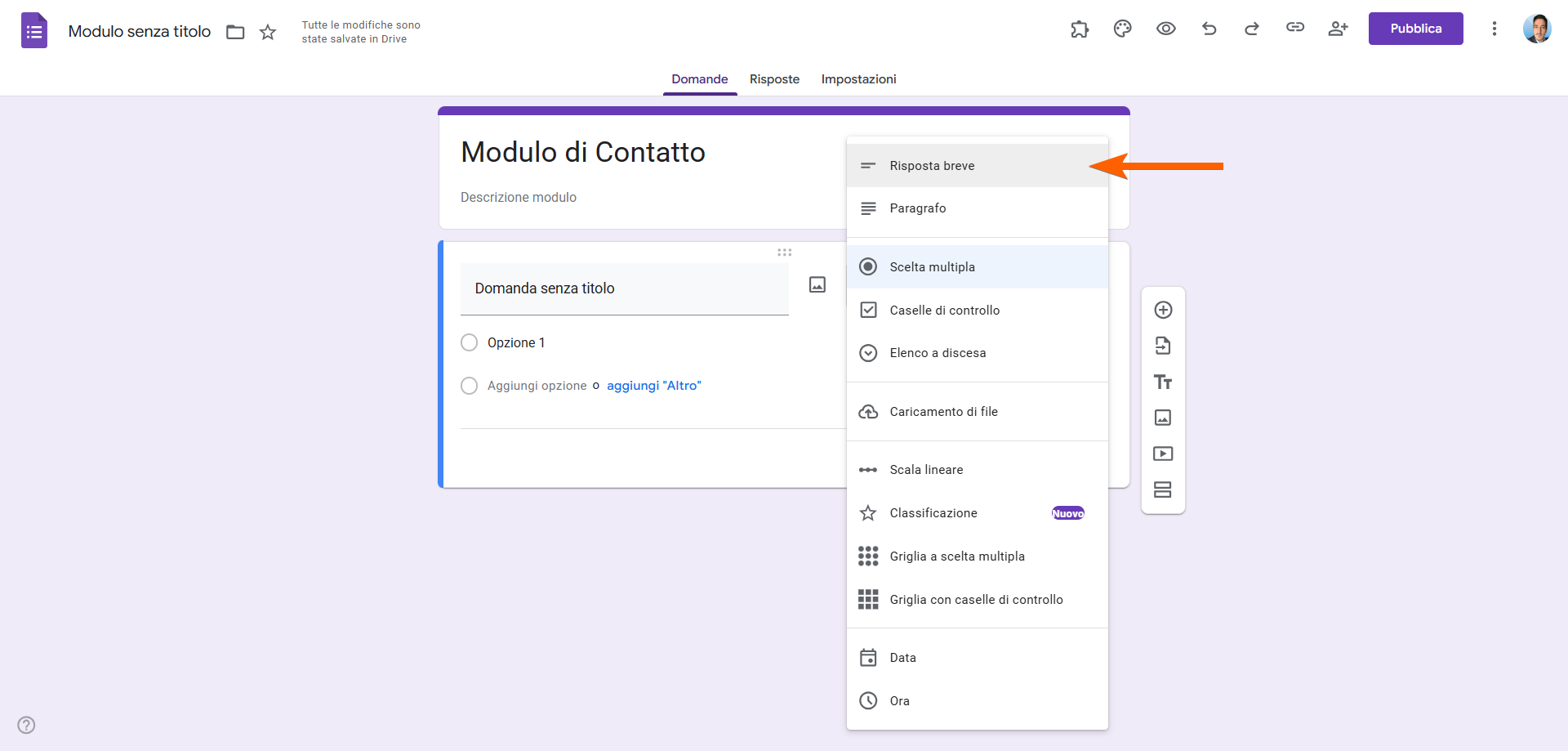Screen dimensions: 1568x751
Task: Open the three-dot more options menu
Action: [x=1494, y=29]
